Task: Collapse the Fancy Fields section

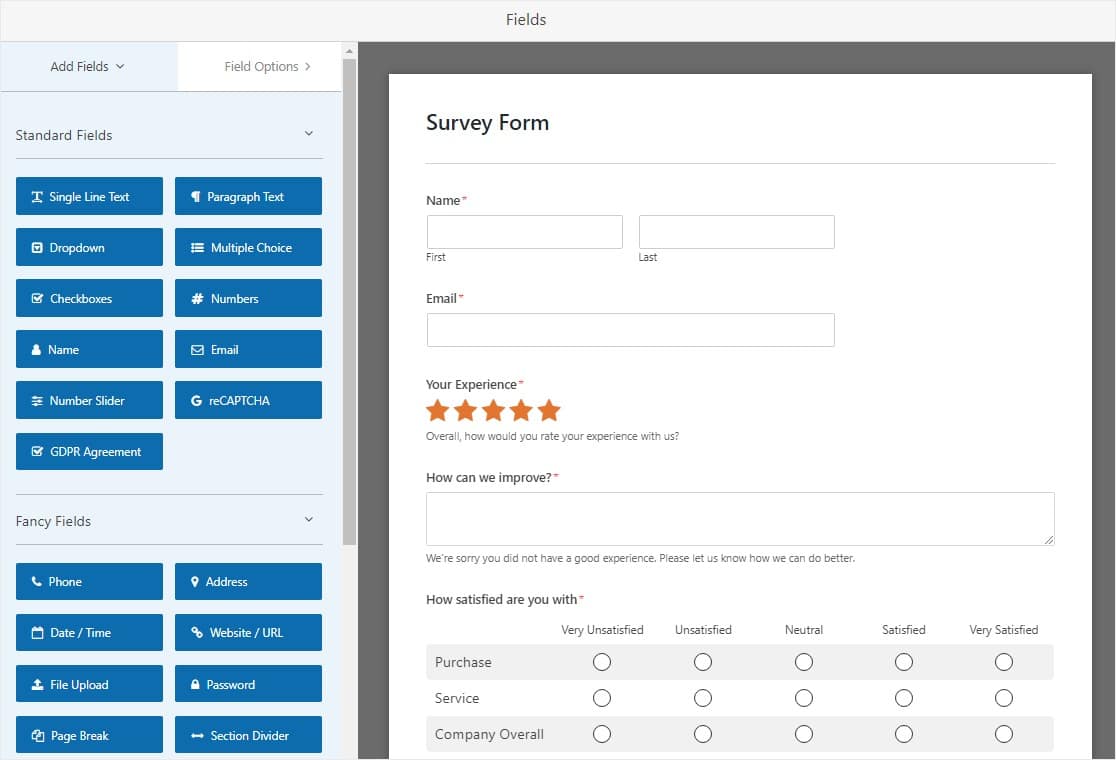Action: pos(309,519)
